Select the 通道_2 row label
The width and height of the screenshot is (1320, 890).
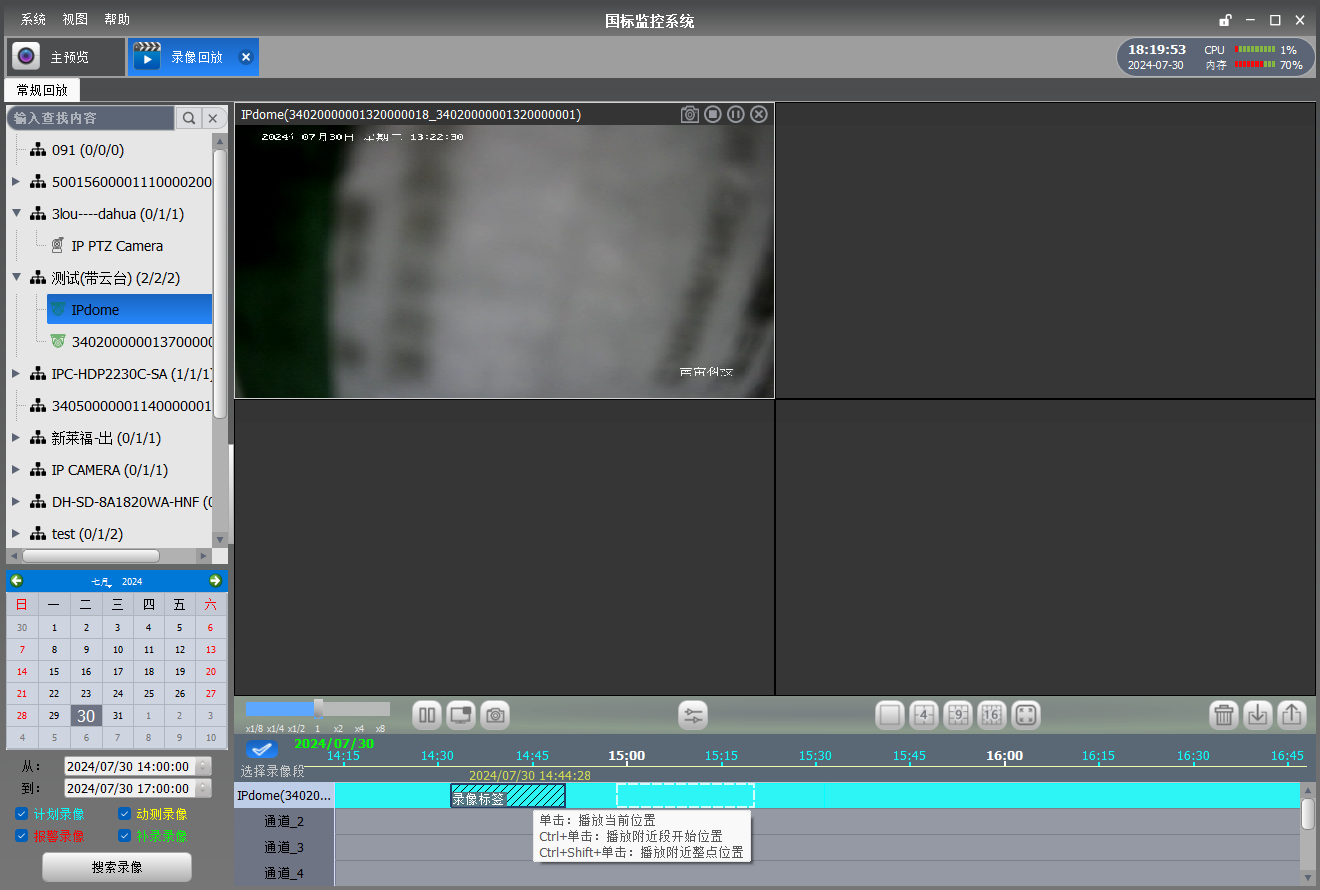click(x=284, y=822)
